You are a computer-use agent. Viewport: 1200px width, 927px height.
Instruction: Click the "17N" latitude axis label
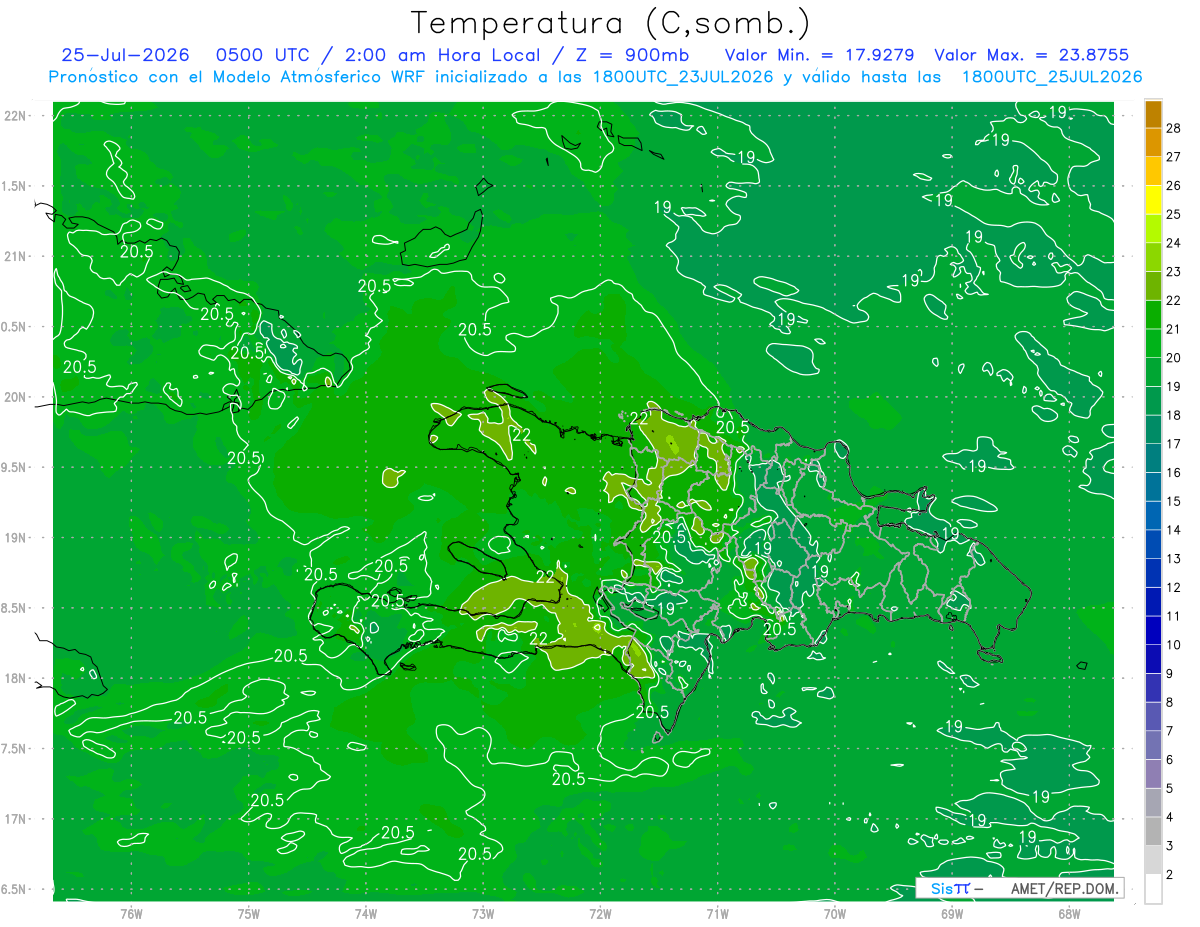click(16, 819)
